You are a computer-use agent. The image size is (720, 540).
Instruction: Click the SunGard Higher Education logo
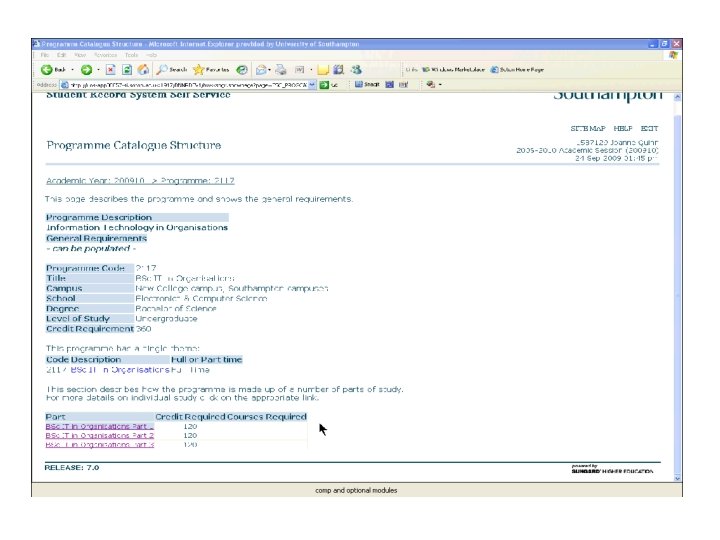tap(612, 469)
